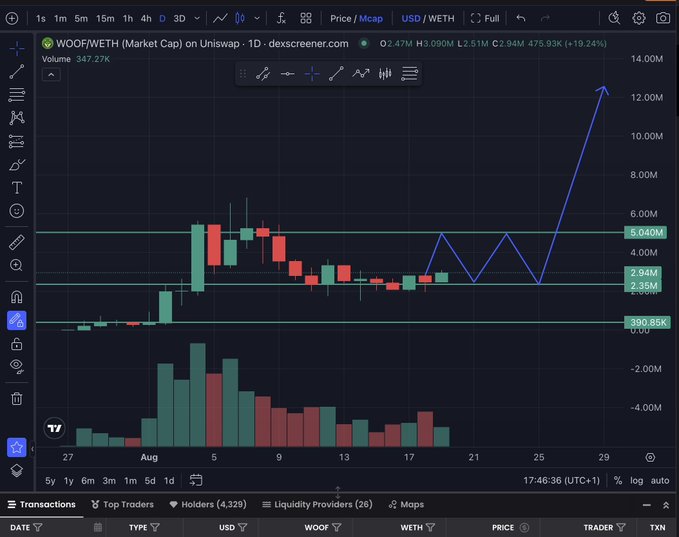Screen dimensions: 679x537
Task: Denominate chart in WETH
Action: pos(442,19)
